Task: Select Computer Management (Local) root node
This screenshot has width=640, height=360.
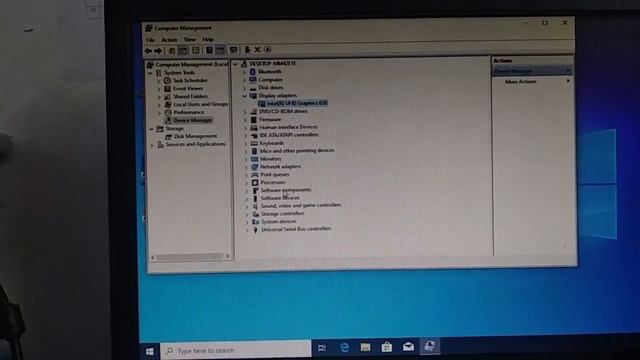Action: (191, 64)
